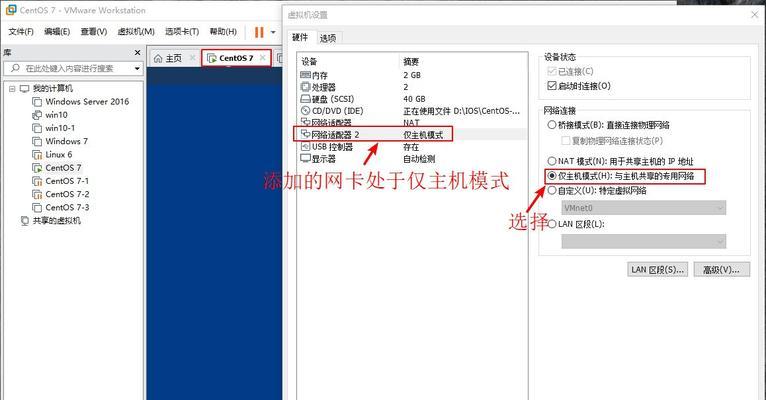Click the 高级(V)... button
The height and width of the screenshot is (400, 766).
722,270
